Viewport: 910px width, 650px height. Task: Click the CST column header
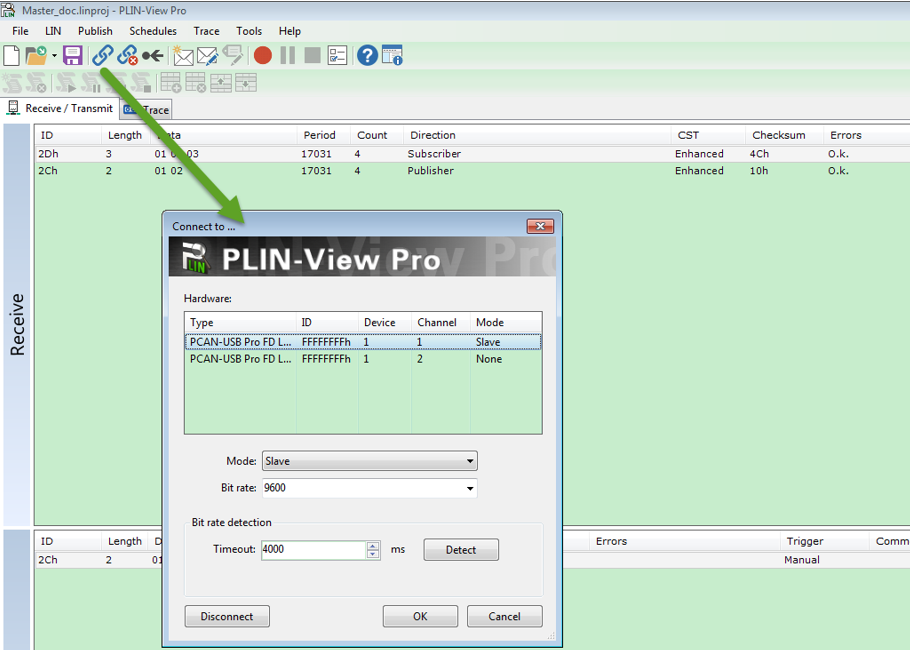coord(708,135)
